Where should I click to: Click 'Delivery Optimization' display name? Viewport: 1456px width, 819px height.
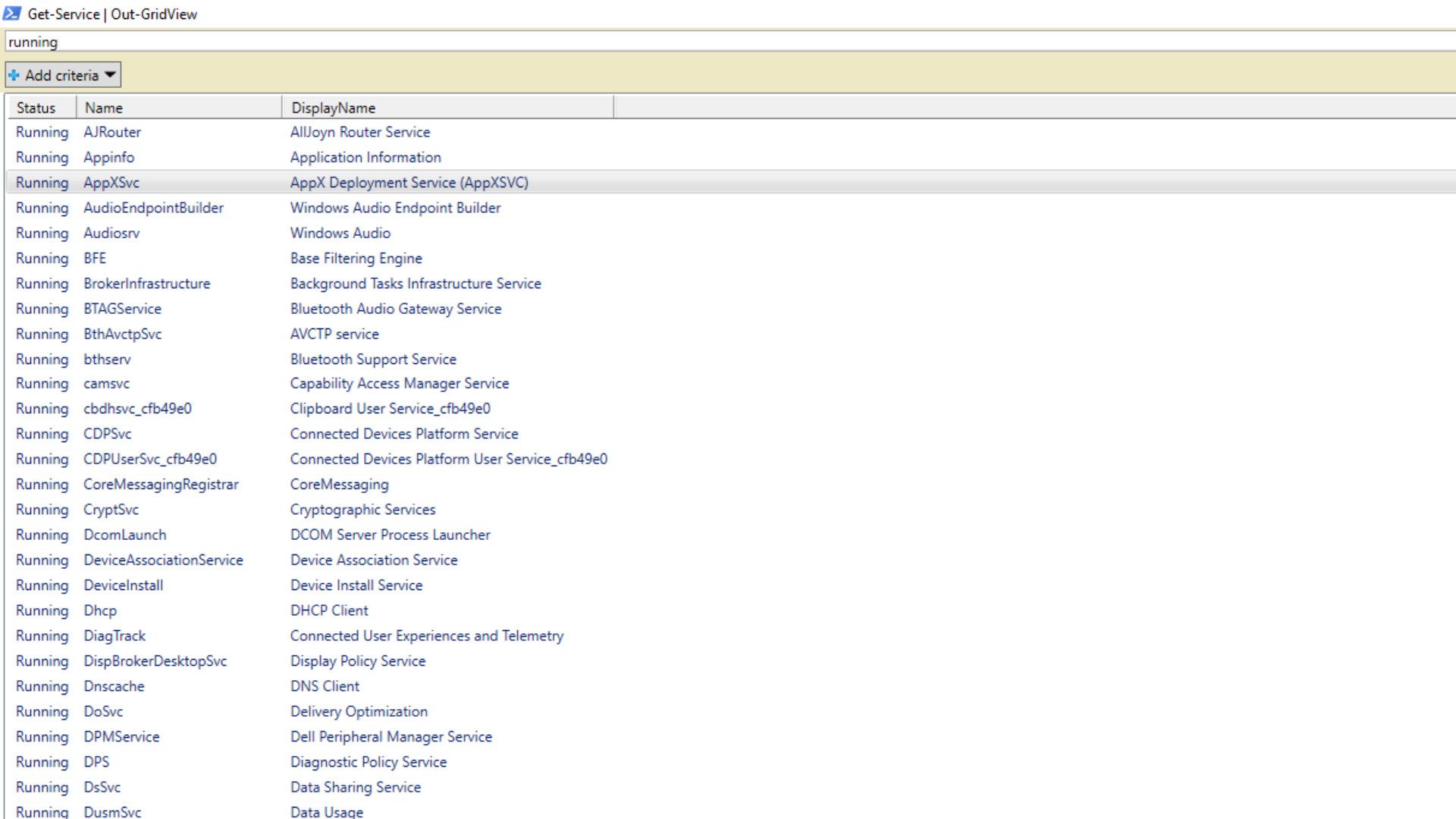(x=359, y=711)
